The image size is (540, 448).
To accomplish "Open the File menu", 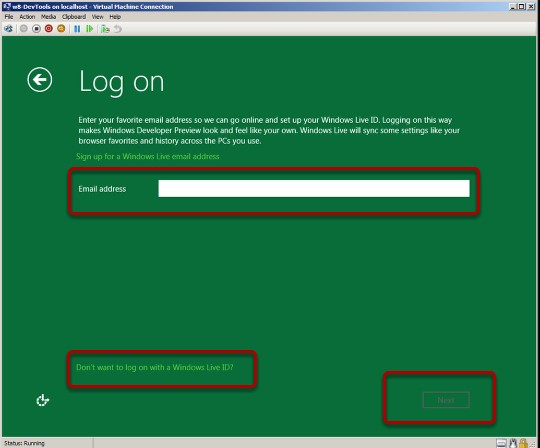I will [x=9, y=17].
